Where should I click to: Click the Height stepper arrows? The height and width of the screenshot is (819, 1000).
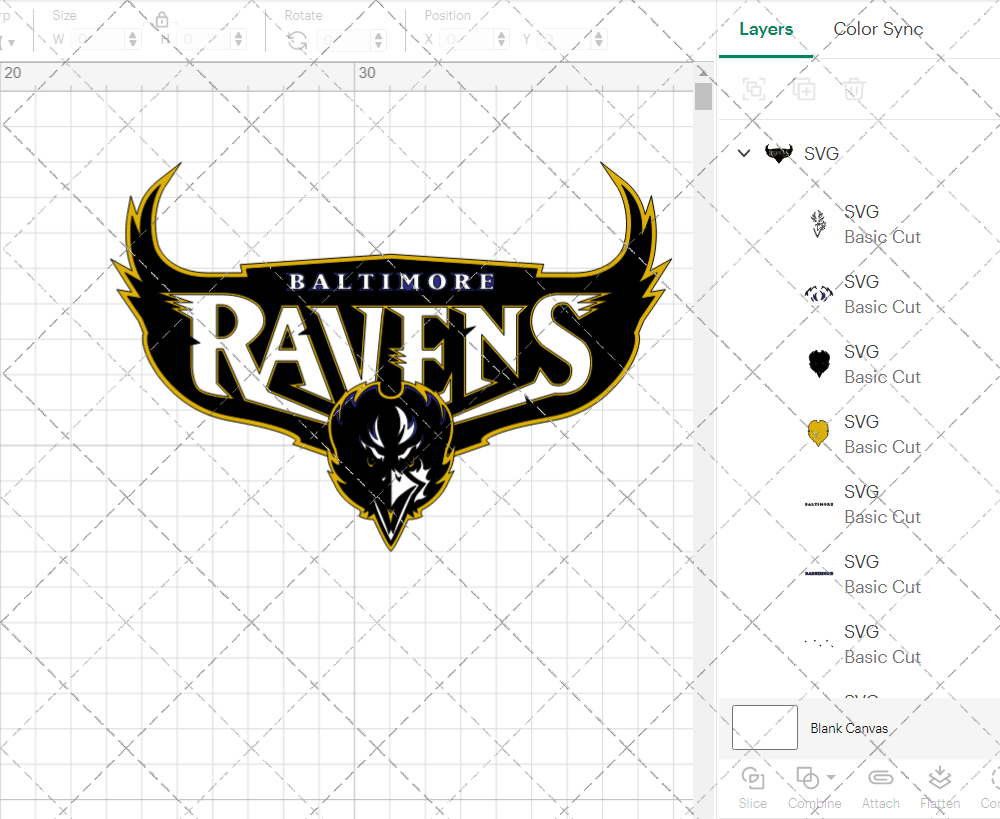coord(239,40)
